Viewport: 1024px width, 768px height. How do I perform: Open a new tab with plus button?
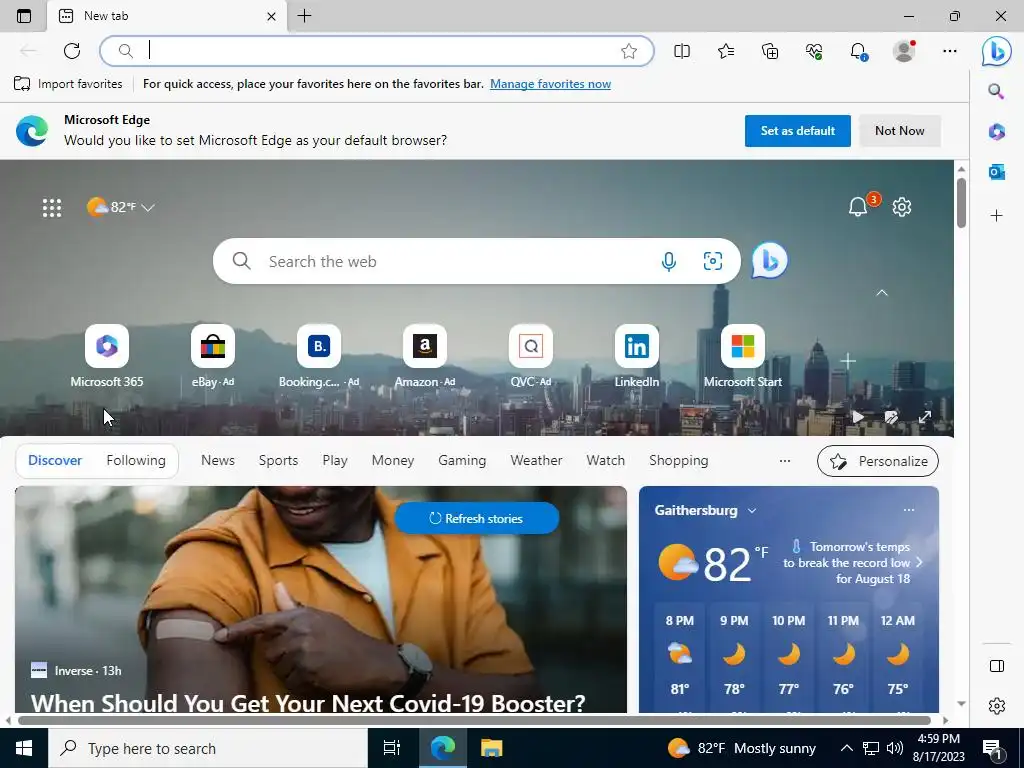click(x=304, y=16)
